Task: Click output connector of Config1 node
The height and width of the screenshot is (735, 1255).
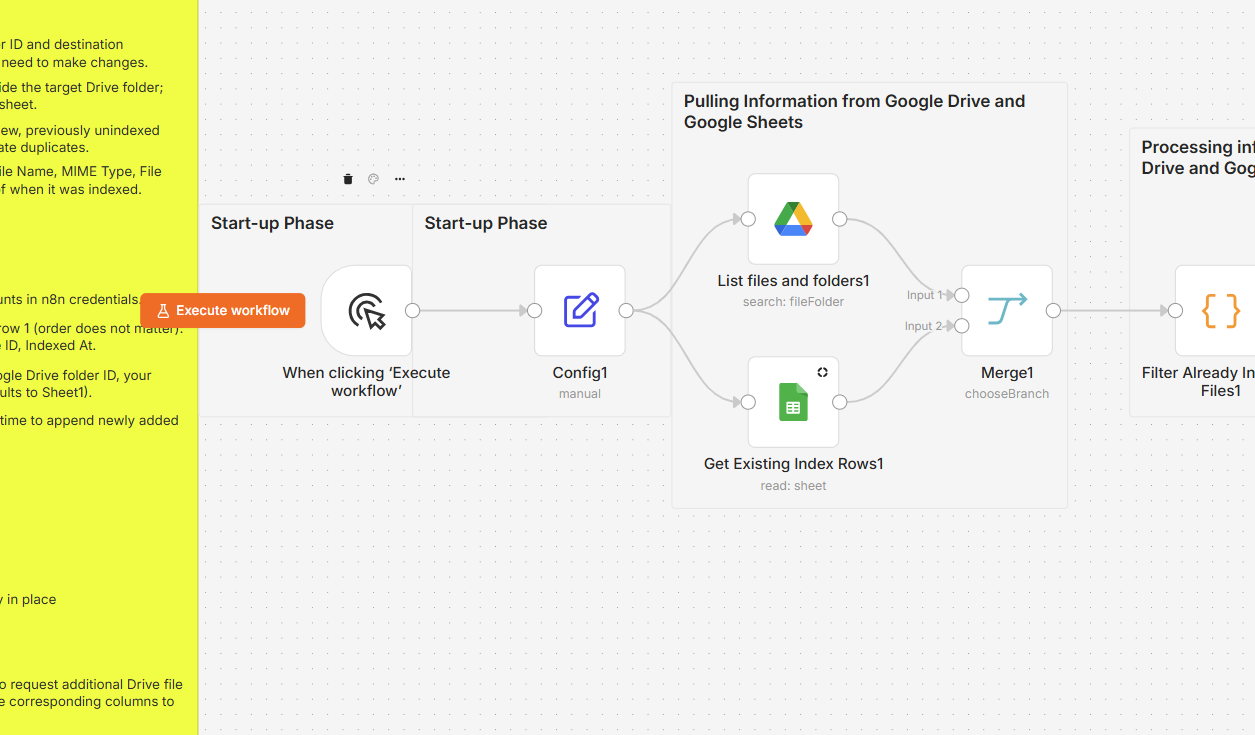Action: coord(626,311)
